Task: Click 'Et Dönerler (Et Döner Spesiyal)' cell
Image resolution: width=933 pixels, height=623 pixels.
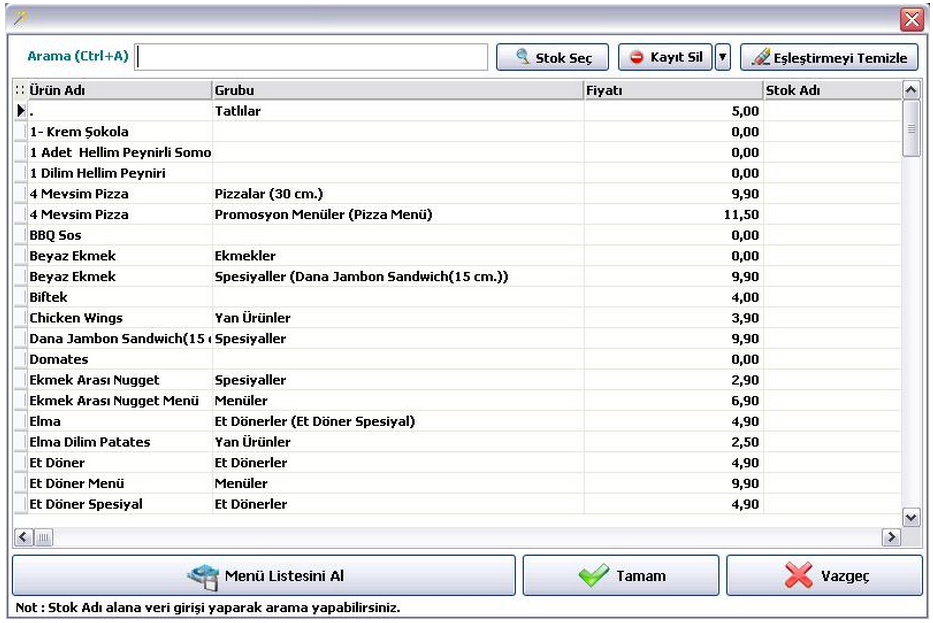Action: (398, 421)
